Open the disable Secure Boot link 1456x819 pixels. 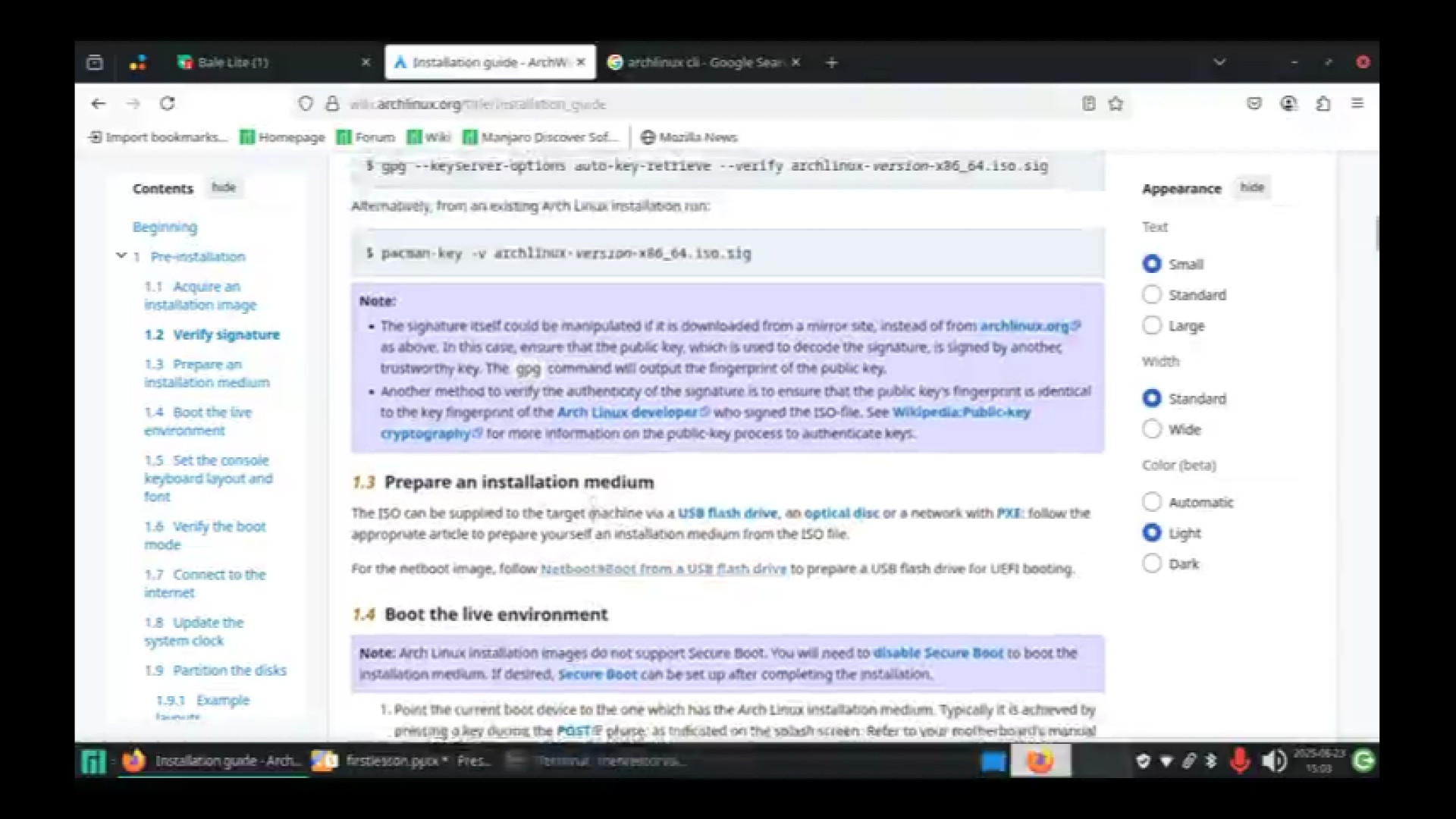(x=938, y=653)
